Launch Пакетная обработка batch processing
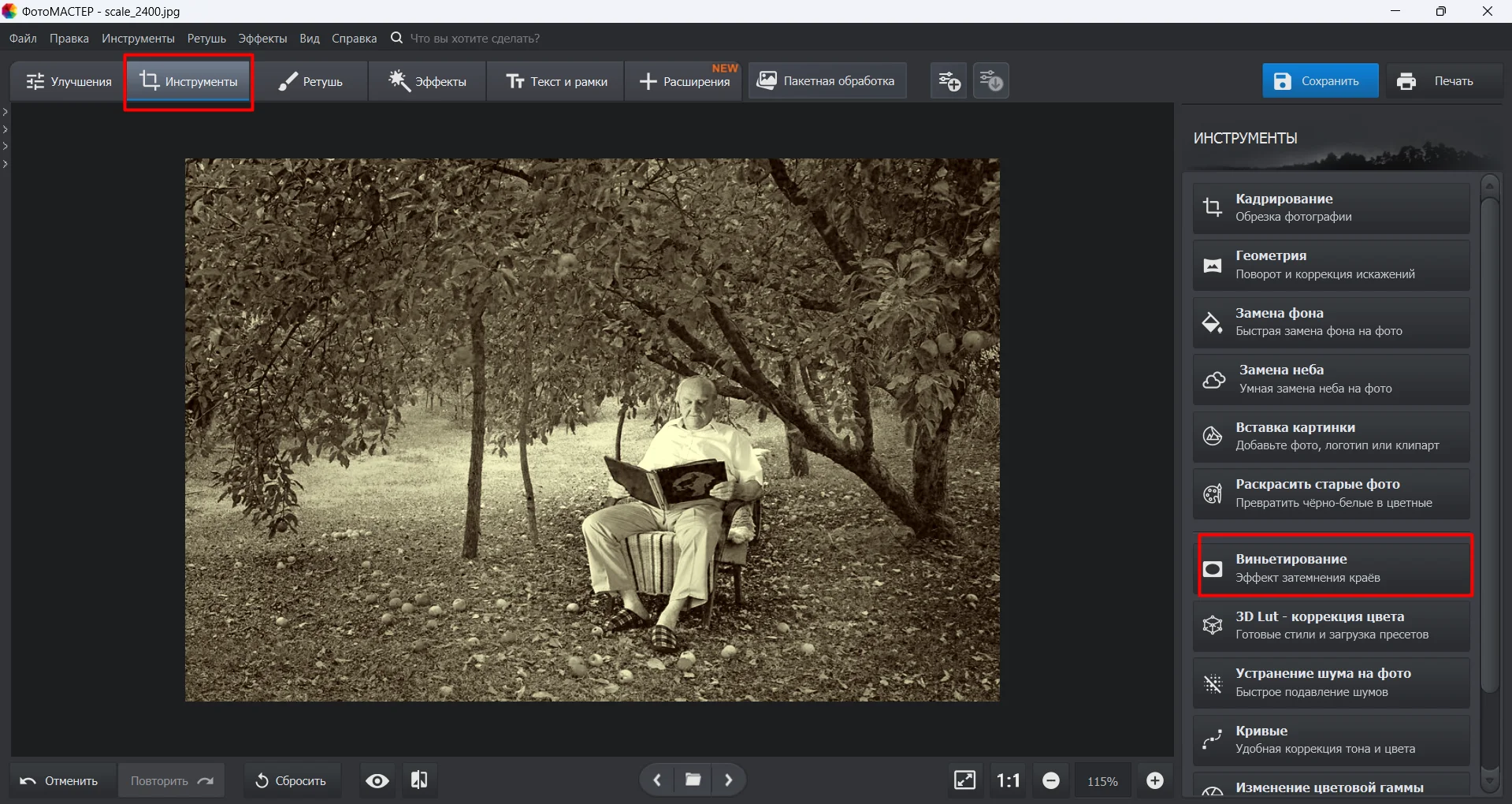Image resolution: width=1512 pixels, height=804 pixels. [827, 80]
